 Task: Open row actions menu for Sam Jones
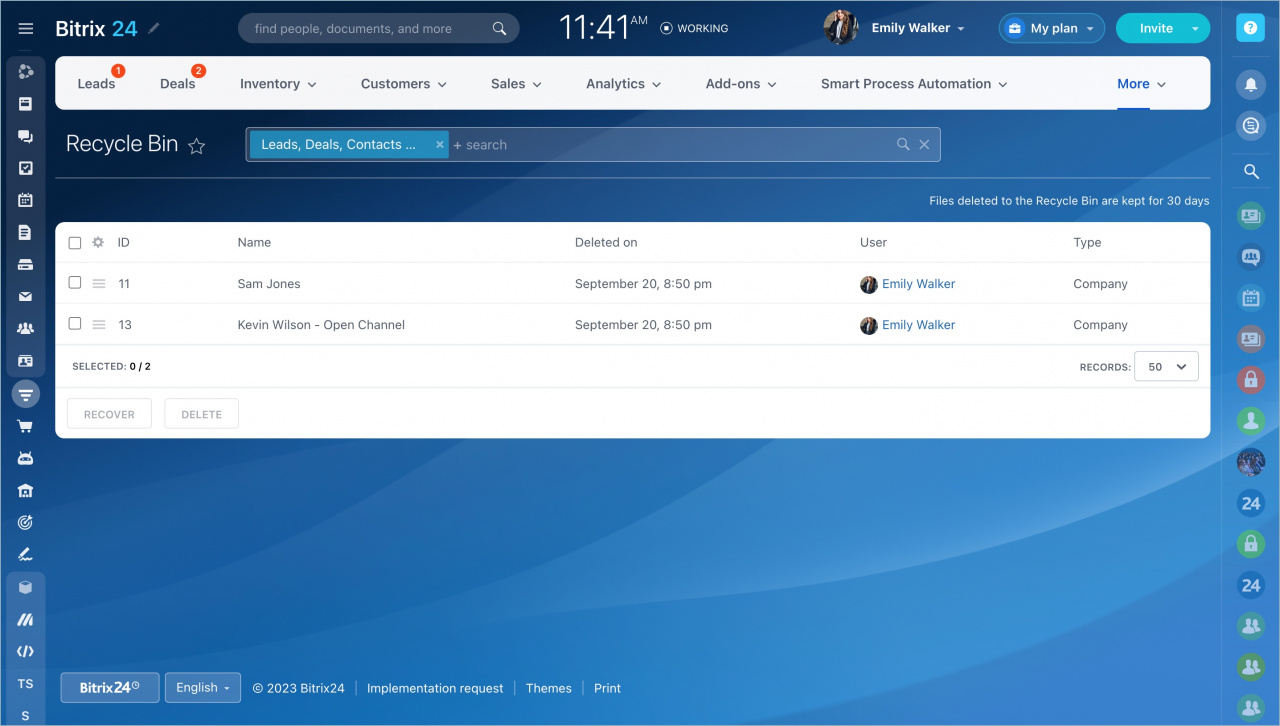pos(99,284)
